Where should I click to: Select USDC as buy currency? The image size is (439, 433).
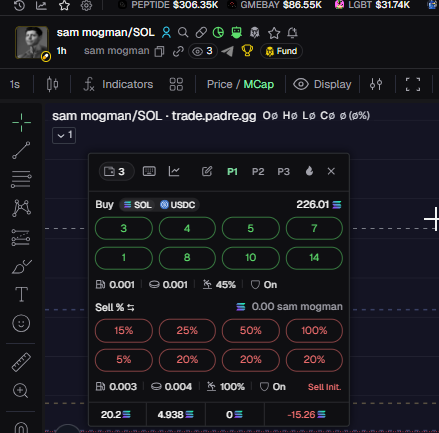click(178, 205)
